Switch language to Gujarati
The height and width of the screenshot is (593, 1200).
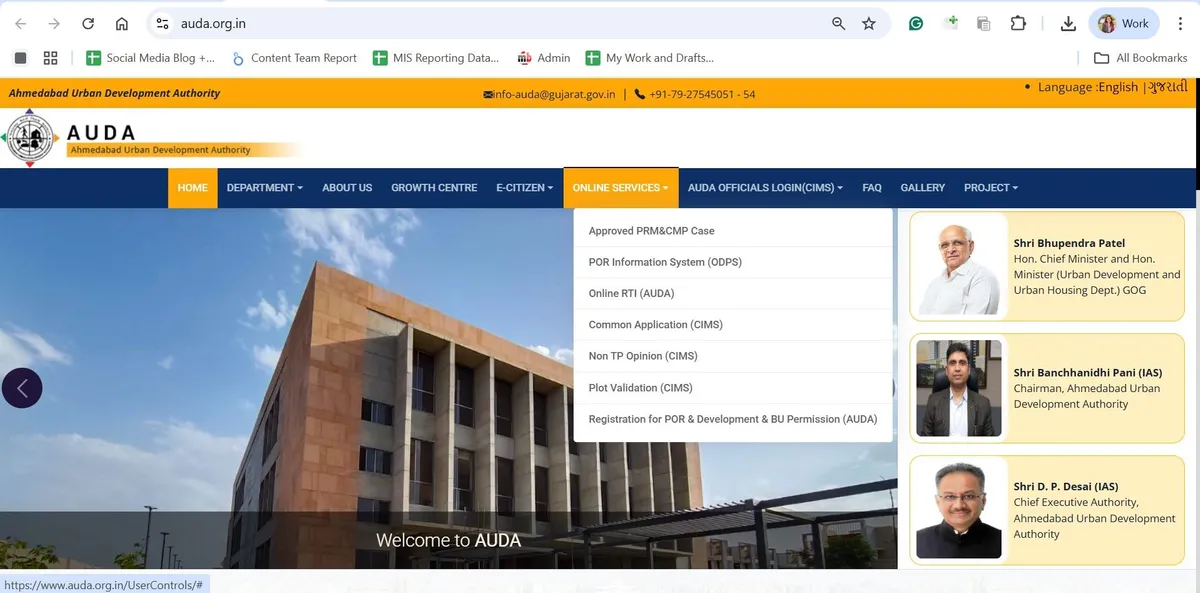pos(1167,87)
